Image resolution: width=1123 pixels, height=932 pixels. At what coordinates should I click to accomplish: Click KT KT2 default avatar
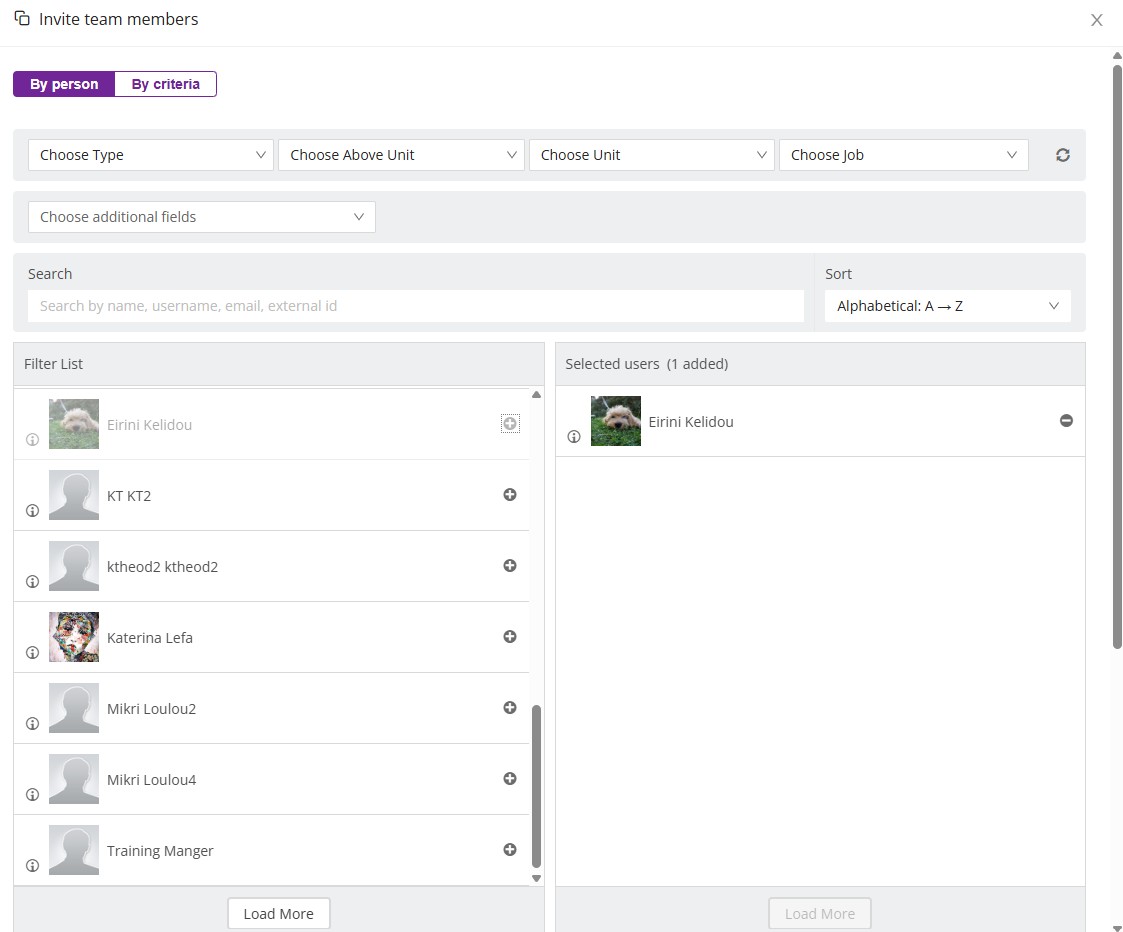(74, 495)
